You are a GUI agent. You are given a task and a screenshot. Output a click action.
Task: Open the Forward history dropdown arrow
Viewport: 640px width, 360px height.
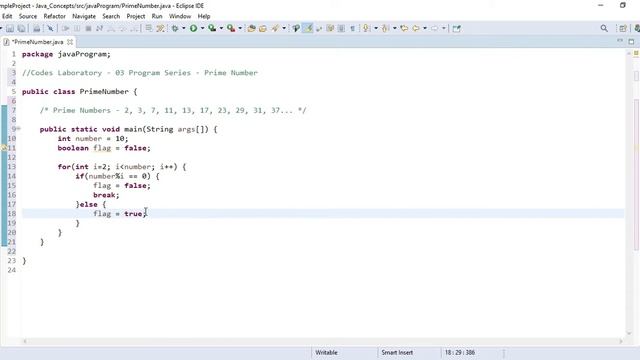pyautogui.click(x=443, y=28)
